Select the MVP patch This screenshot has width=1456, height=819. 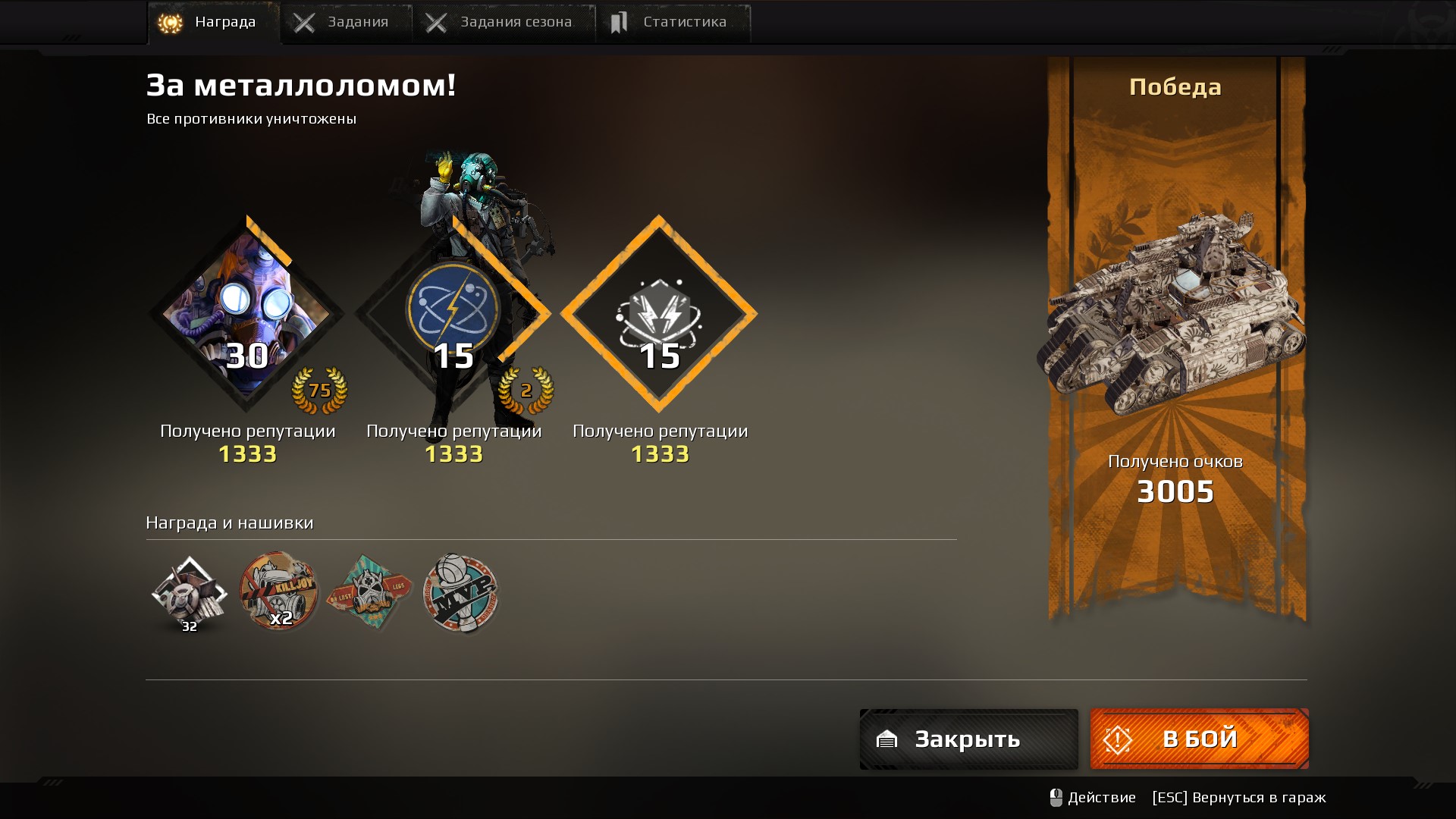point(460,592)
